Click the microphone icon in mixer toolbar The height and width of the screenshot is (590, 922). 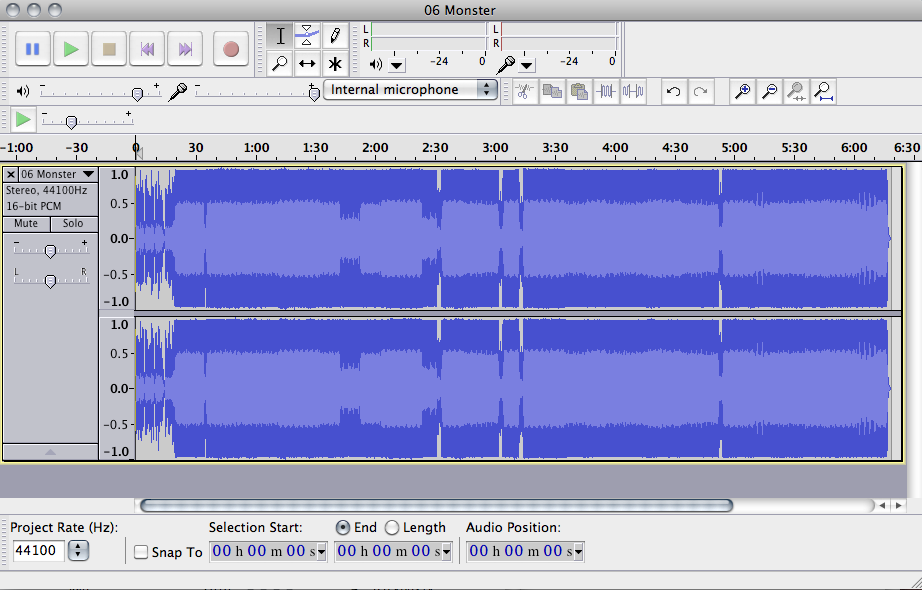tap(178, 91)
